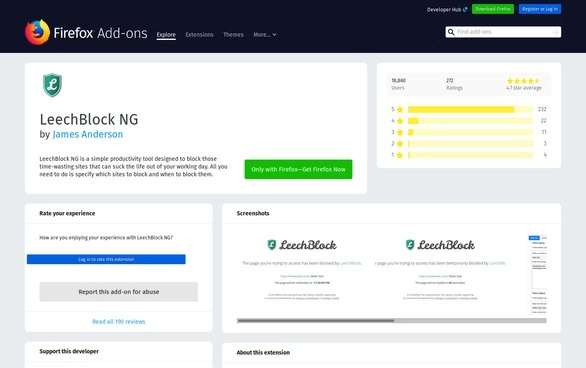
Task: Click the About this extension heading
Action: (263, 352)
